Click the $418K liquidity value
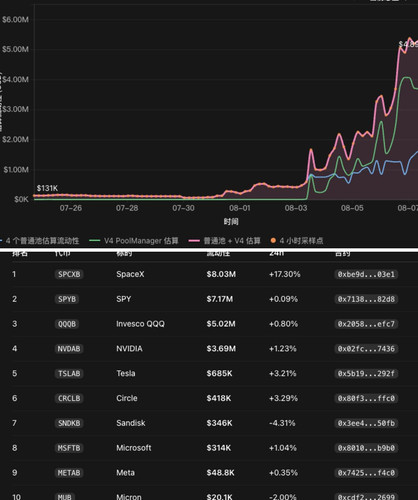 [219, 398]
